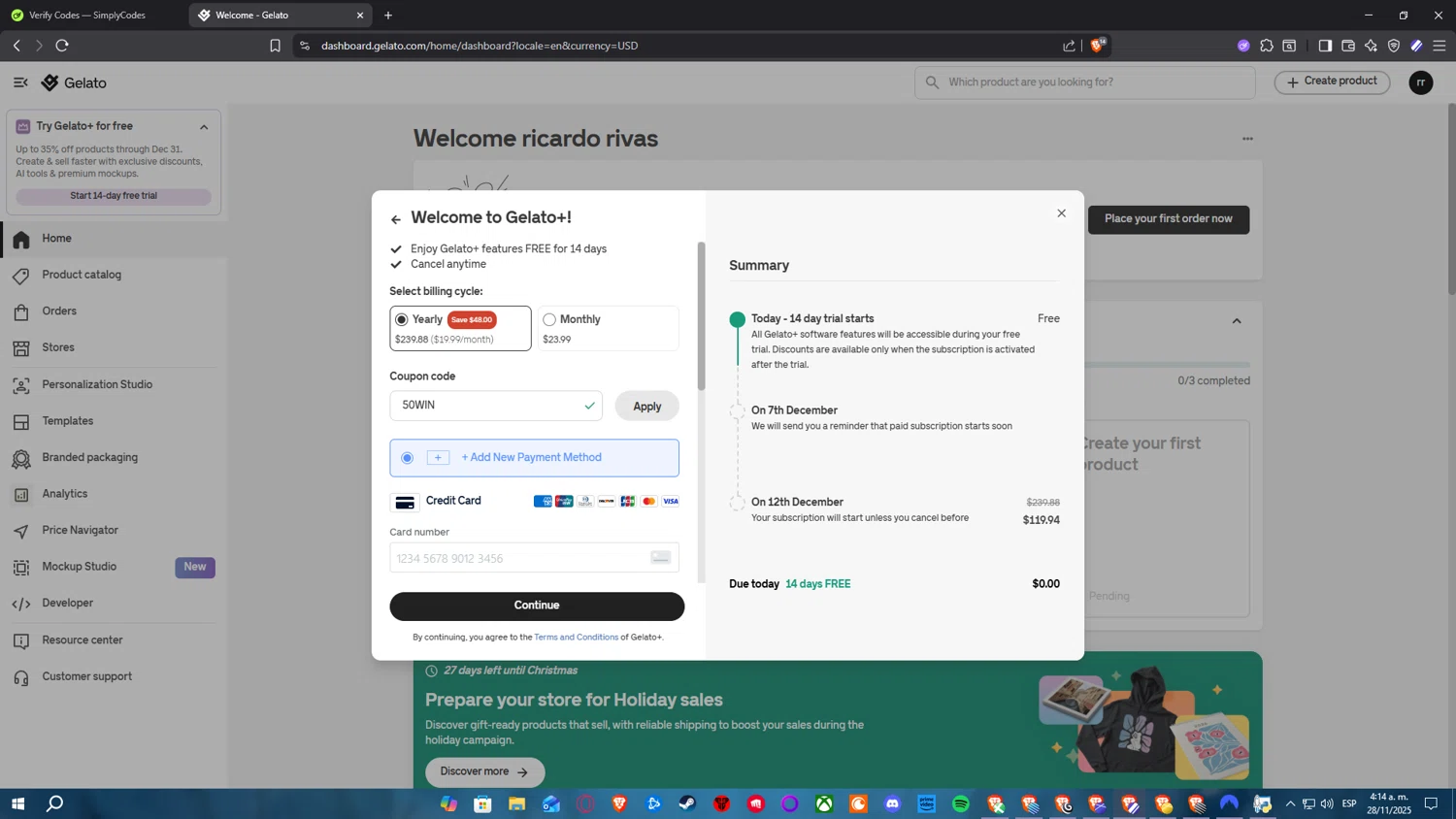This screenshot has width=1456, height=819.
Task: Apply the coupon code
Action: click(x=646, y=407)
